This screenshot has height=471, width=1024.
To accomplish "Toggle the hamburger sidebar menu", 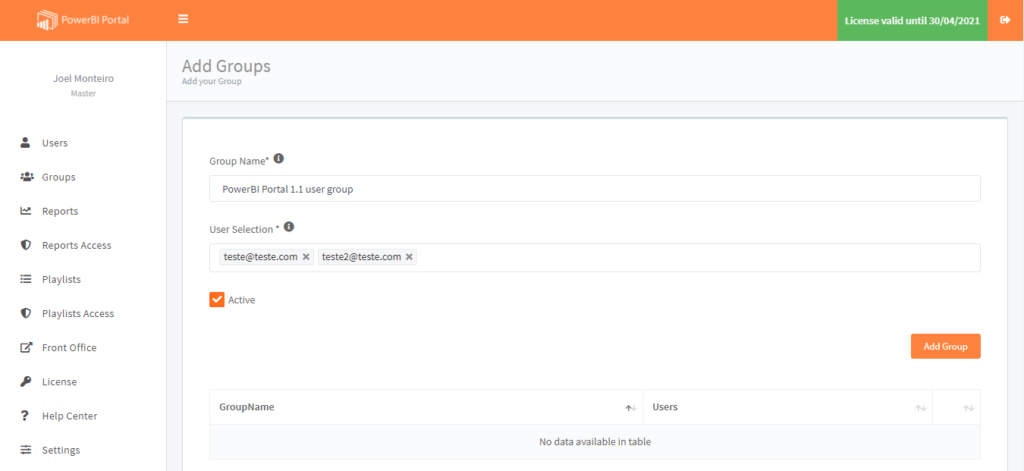I will point(183,19).
